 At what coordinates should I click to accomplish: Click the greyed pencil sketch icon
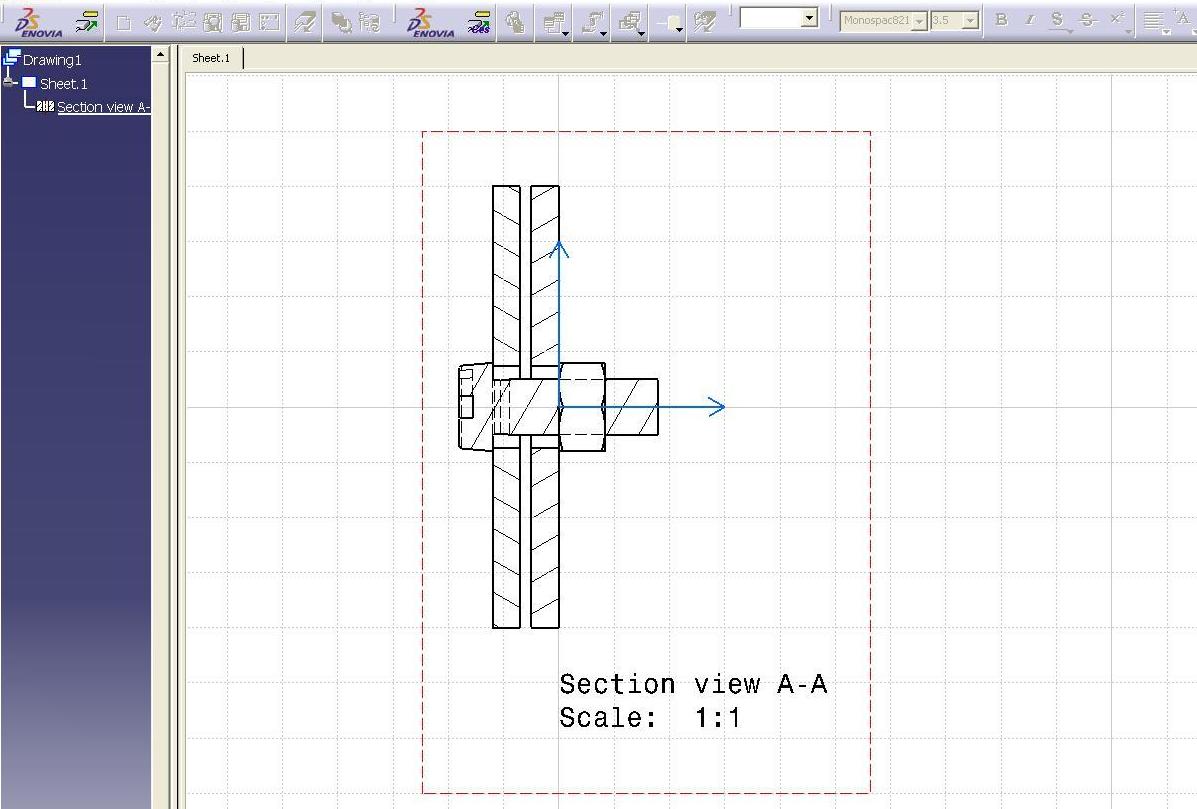click(703, 22)
